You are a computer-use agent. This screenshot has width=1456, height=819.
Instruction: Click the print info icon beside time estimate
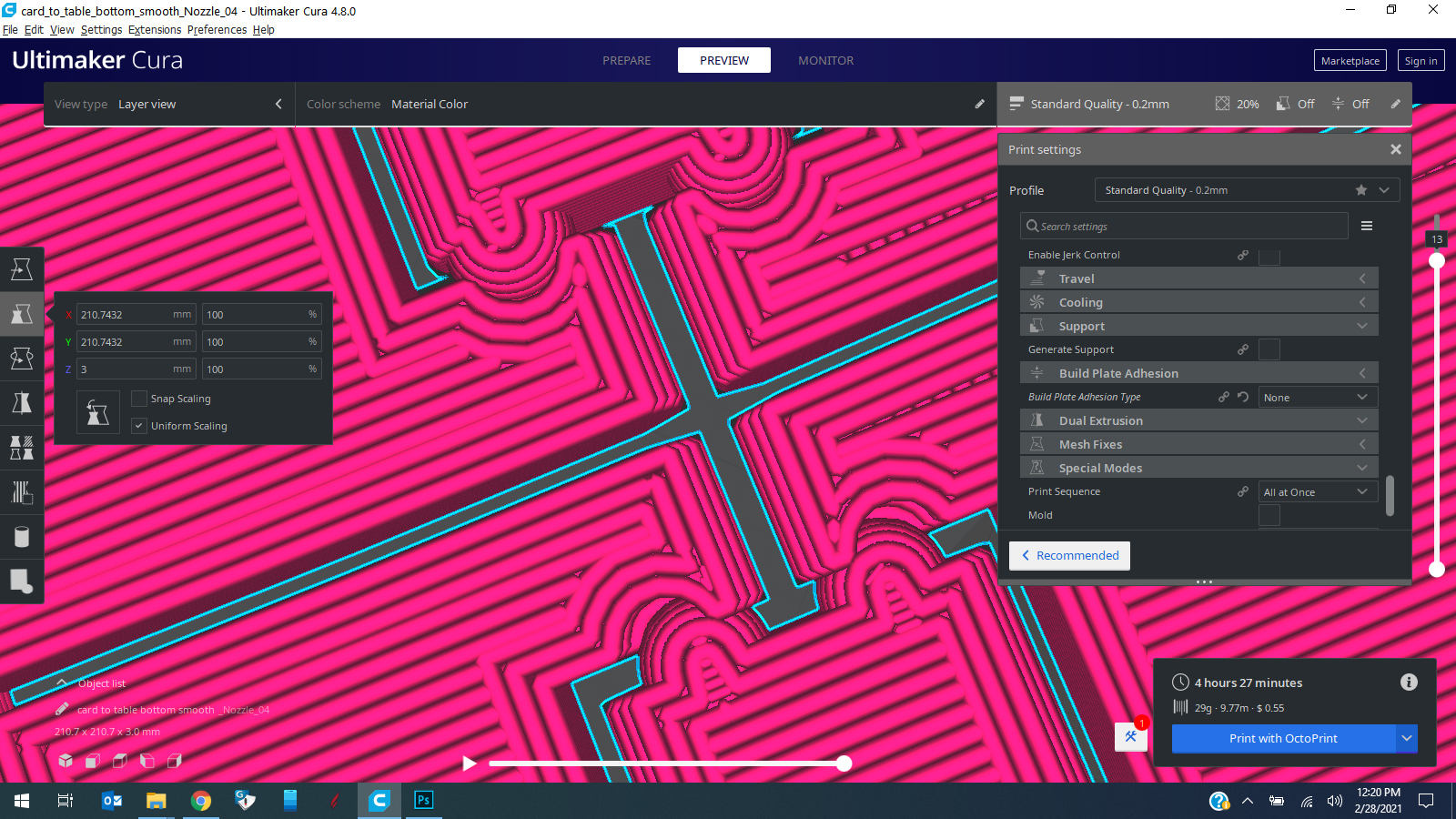1409,682
